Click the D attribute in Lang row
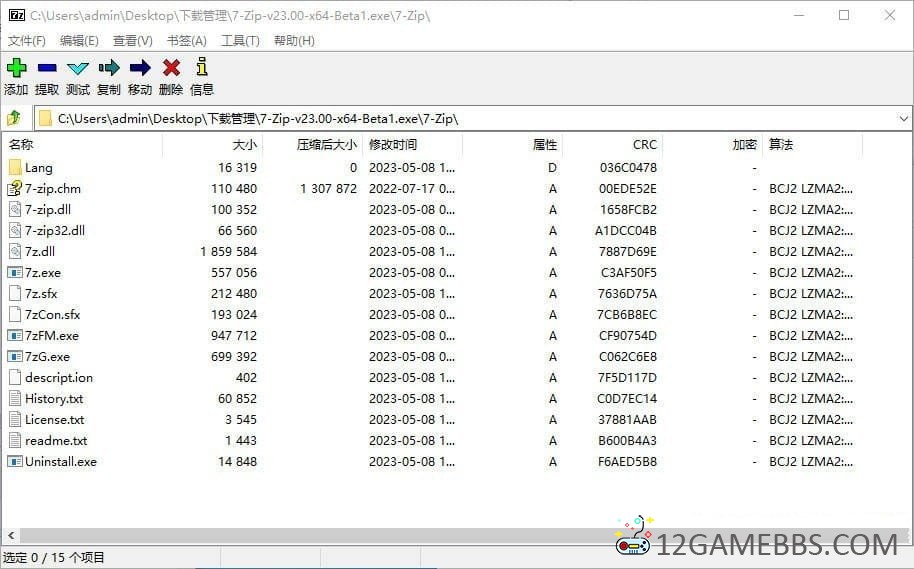Viewport: 914px width, 569px height. click(x=552, y=167)
